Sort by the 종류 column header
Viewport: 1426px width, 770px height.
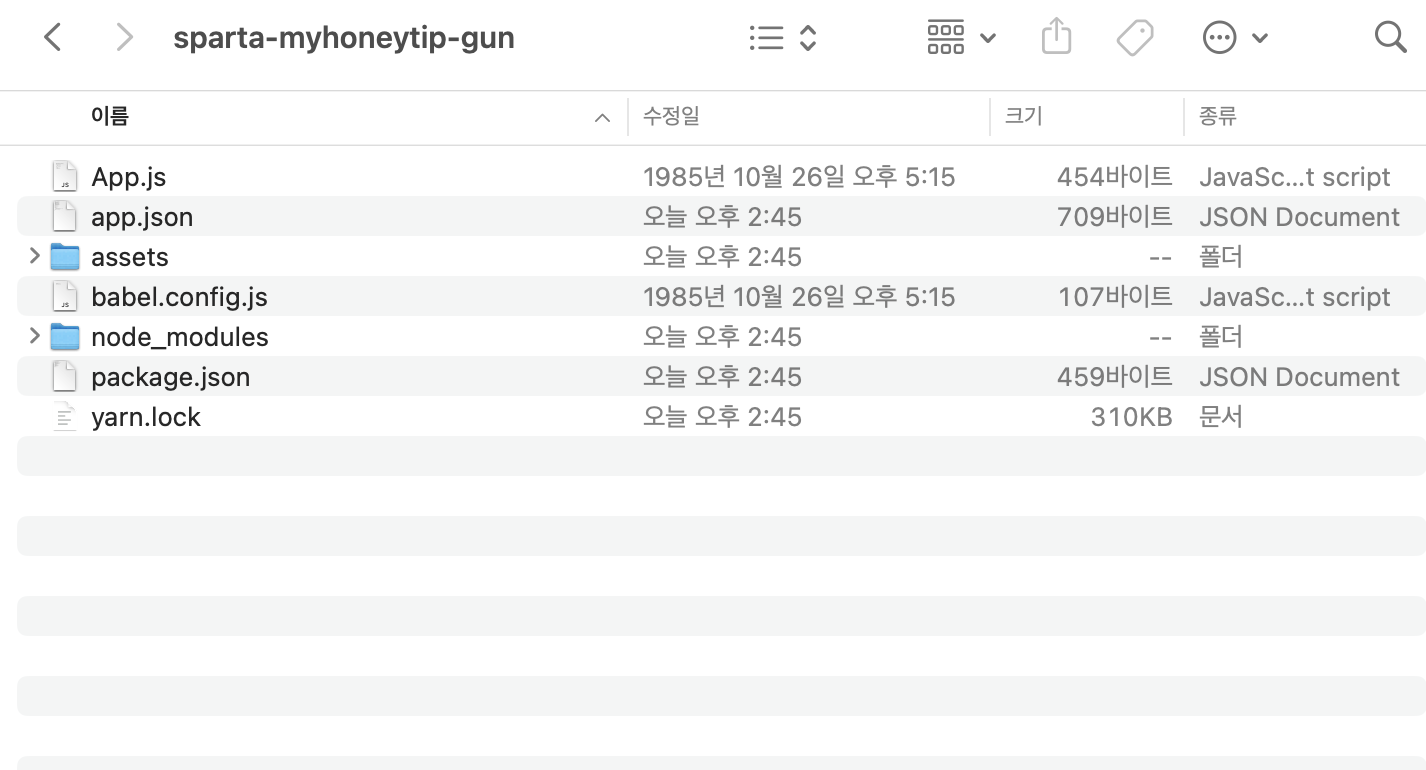coord(1218,116)
